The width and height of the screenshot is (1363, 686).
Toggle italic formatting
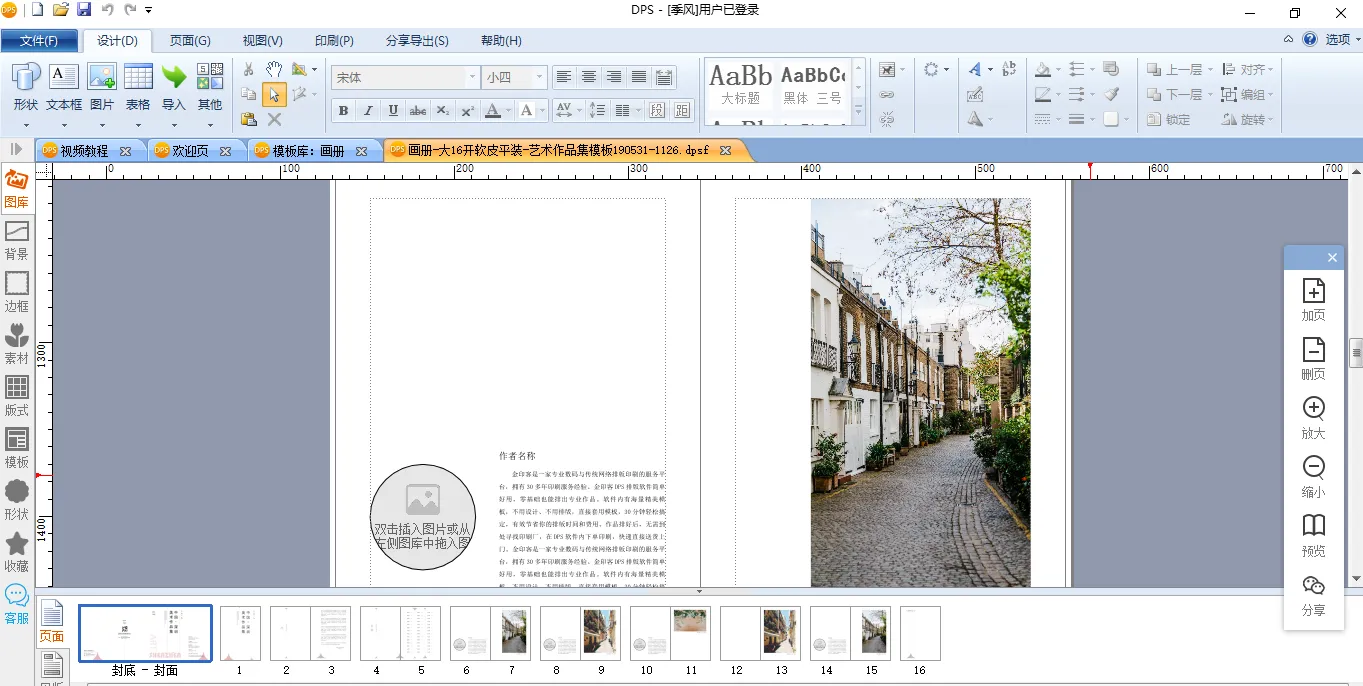click(x=368, y=110)
